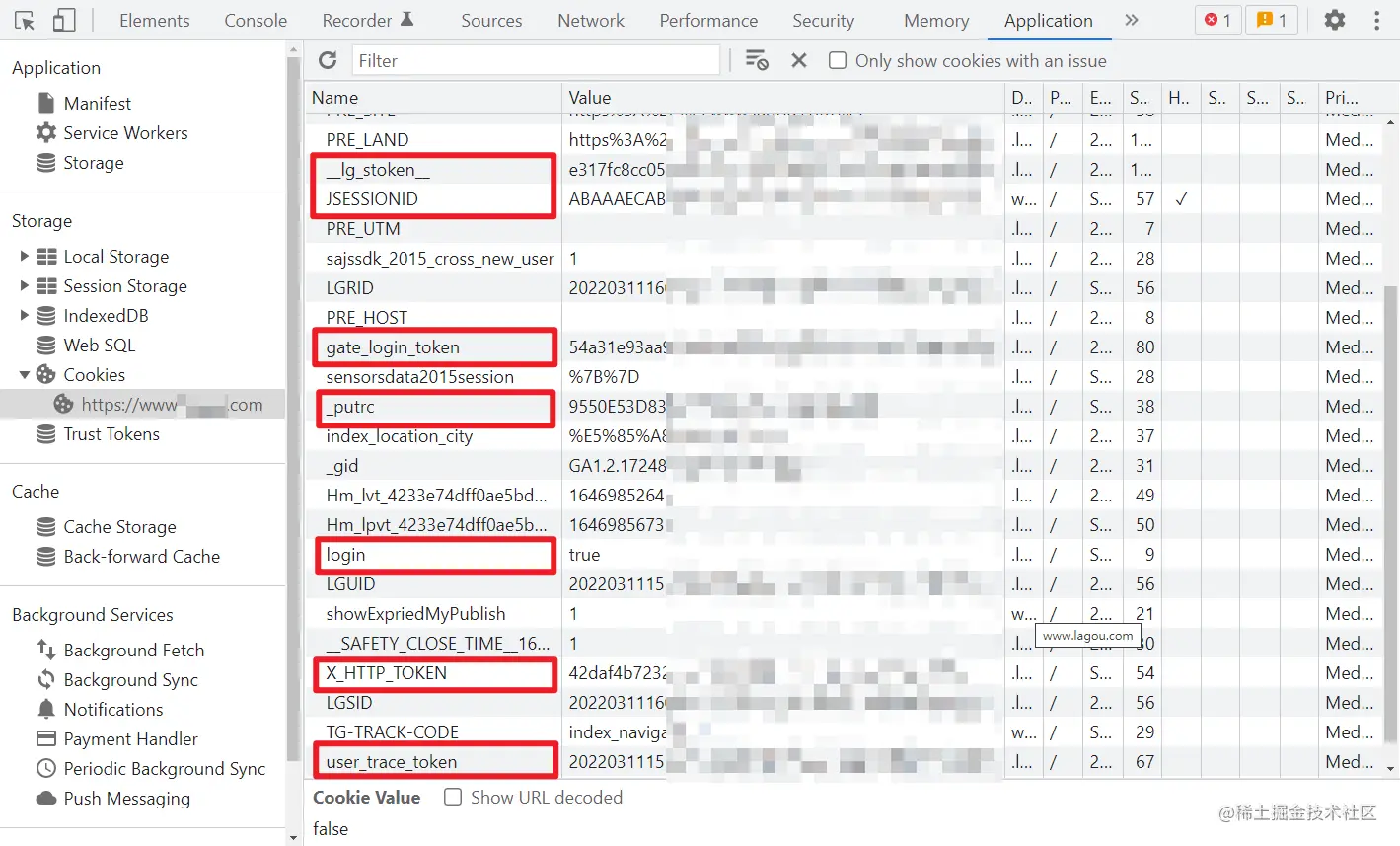Sort cookies by the Value column header
The width and height of the screenshot is (1400, 846).
[783, 97]
